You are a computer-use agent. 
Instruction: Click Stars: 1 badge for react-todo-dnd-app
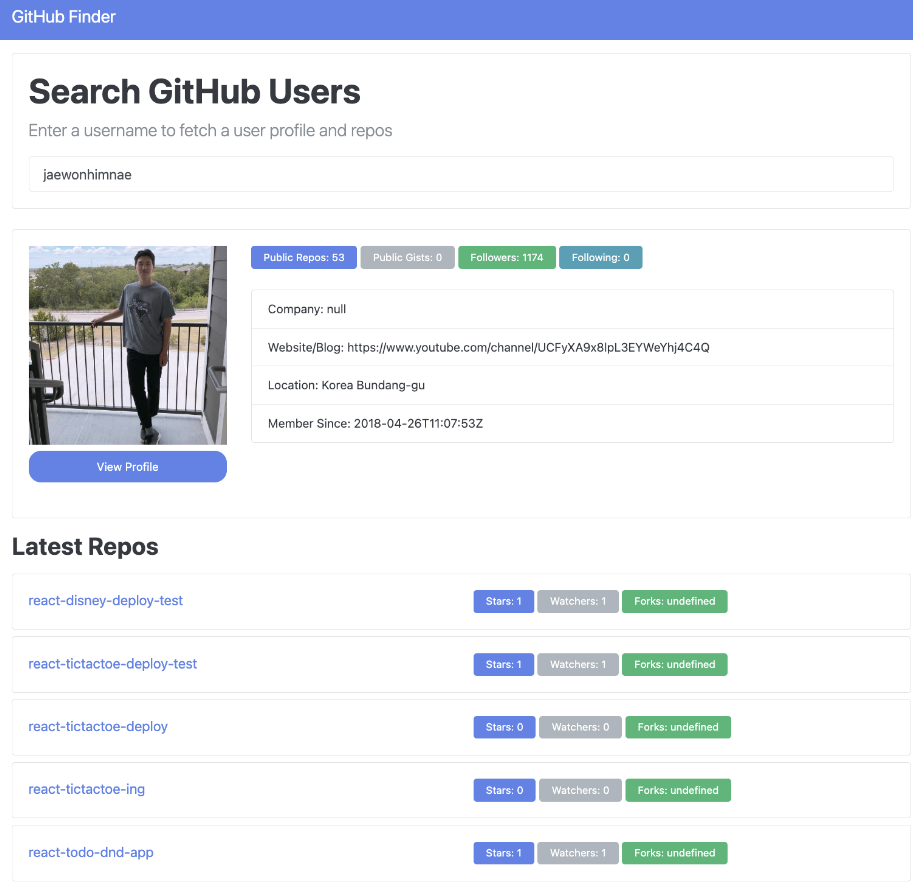504,853
